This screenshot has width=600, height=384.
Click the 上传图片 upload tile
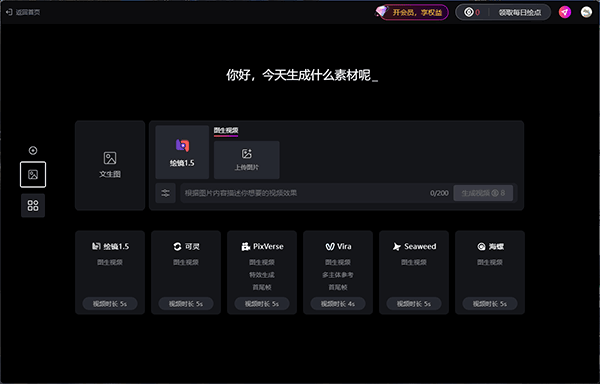pyautogui.click(x=246, y=160)
